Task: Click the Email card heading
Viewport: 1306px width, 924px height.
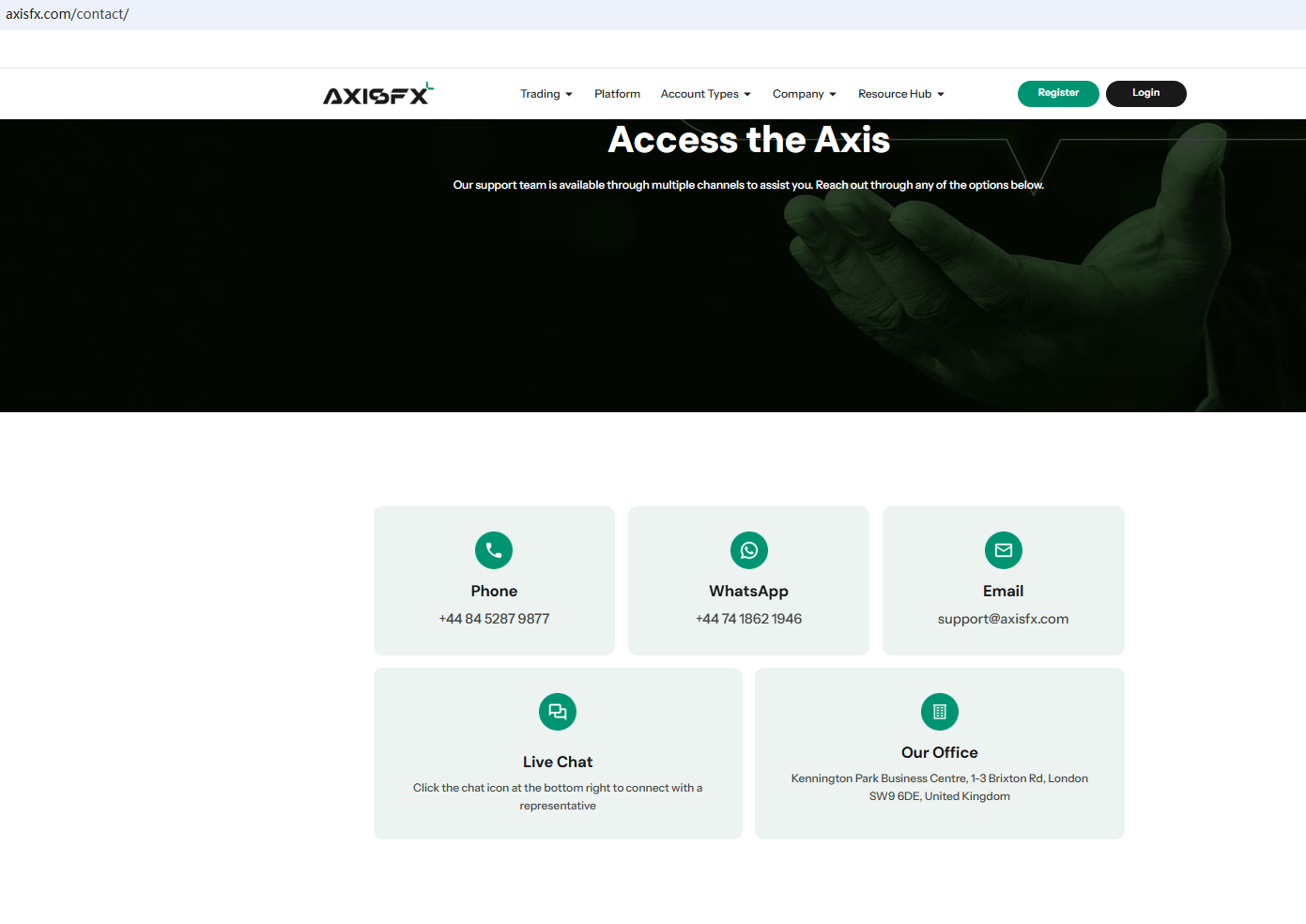Action: (x=1004, y=591)
